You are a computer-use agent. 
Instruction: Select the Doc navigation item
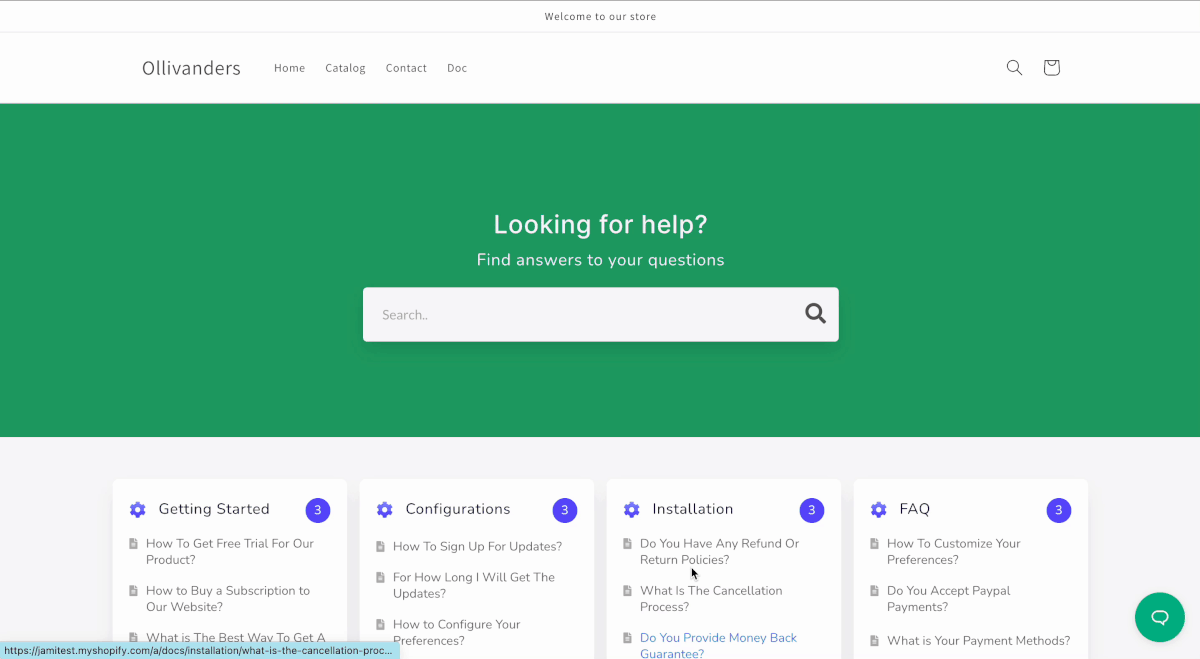457,68
